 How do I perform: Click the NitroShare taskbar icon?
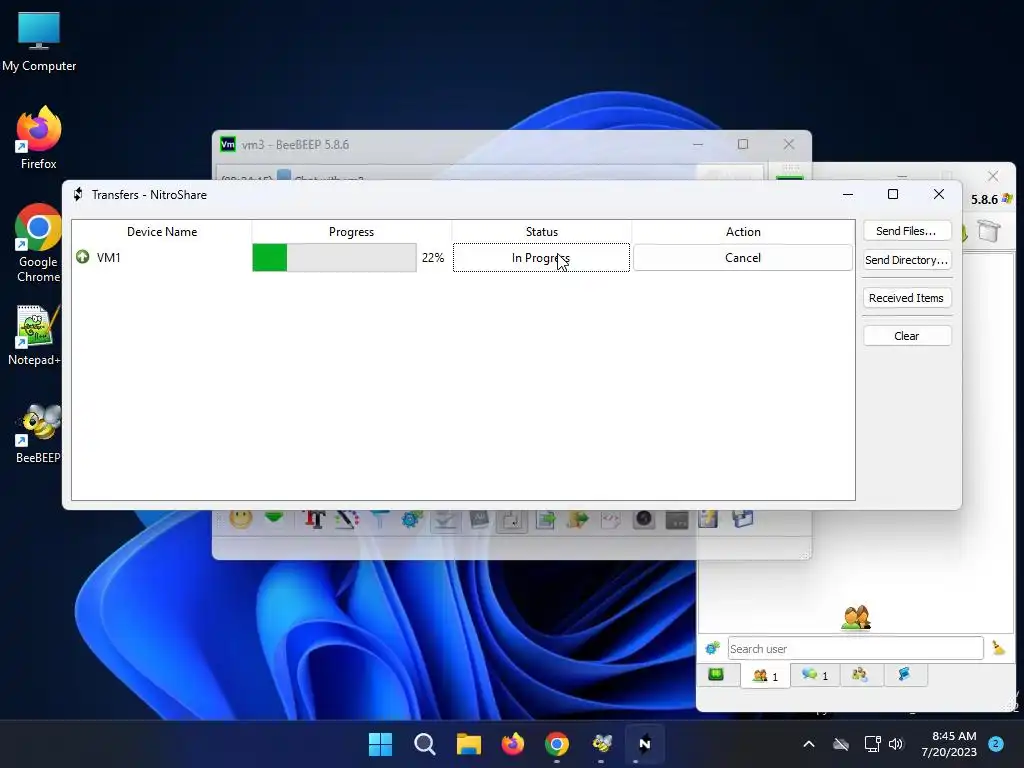point(645,744)
